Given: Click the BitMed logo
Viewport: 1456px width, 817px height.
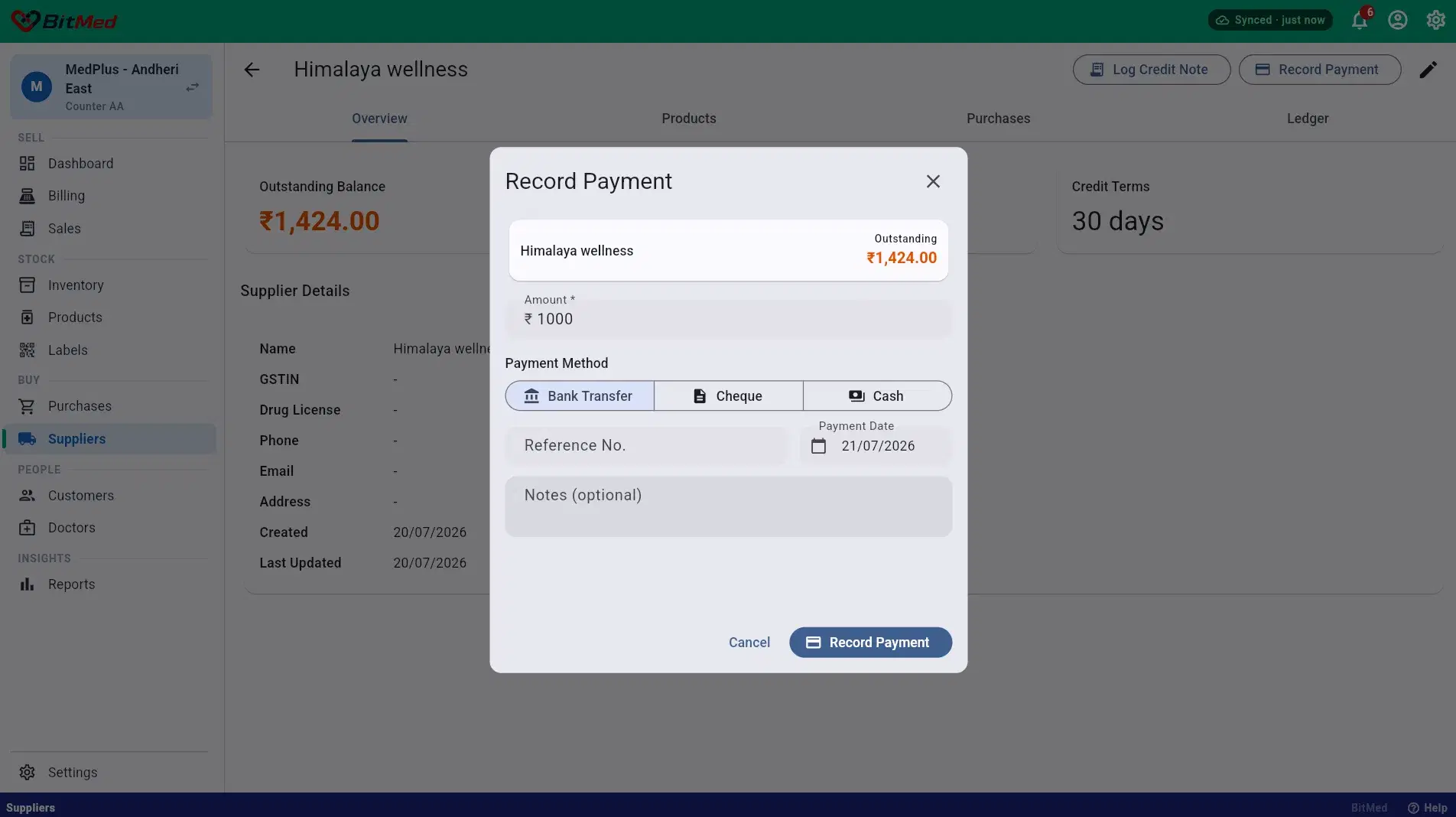Looking at the screenshot, I should [x=64, y=21].
